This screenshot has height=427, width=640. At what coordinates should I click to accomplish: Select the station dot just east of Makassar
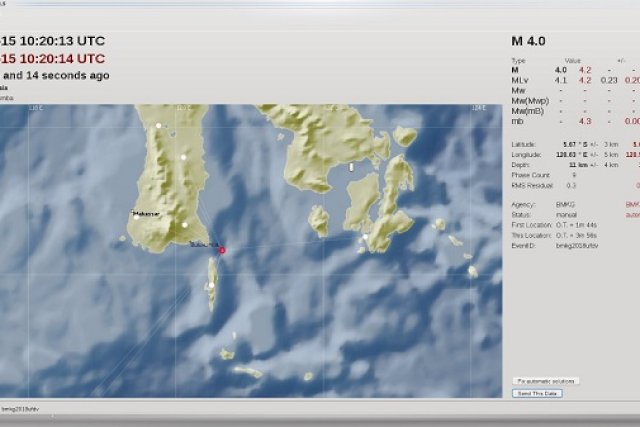click(185, 224)
